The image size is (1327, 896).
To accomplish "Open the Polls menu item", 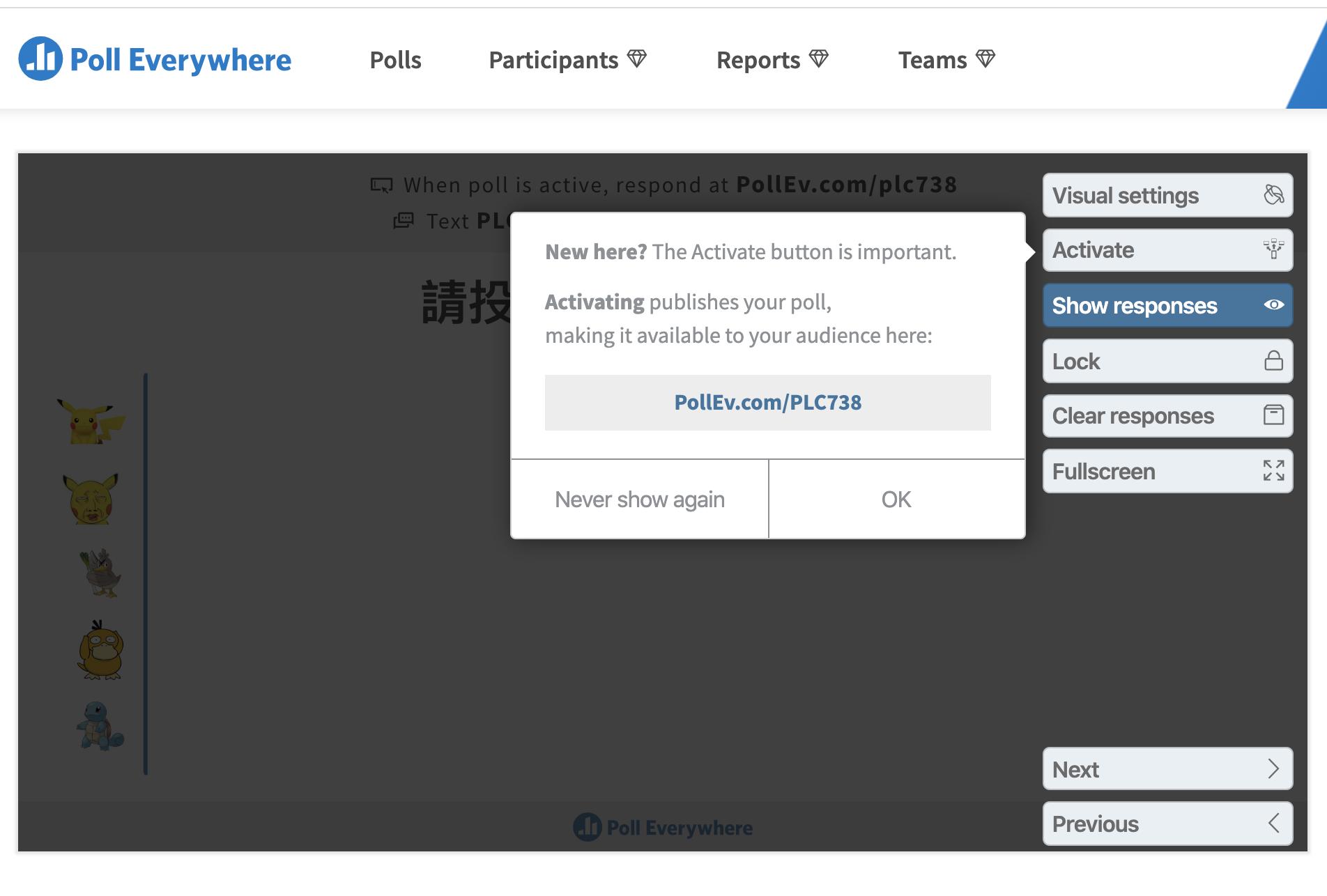I will click(x=395, y=60).
